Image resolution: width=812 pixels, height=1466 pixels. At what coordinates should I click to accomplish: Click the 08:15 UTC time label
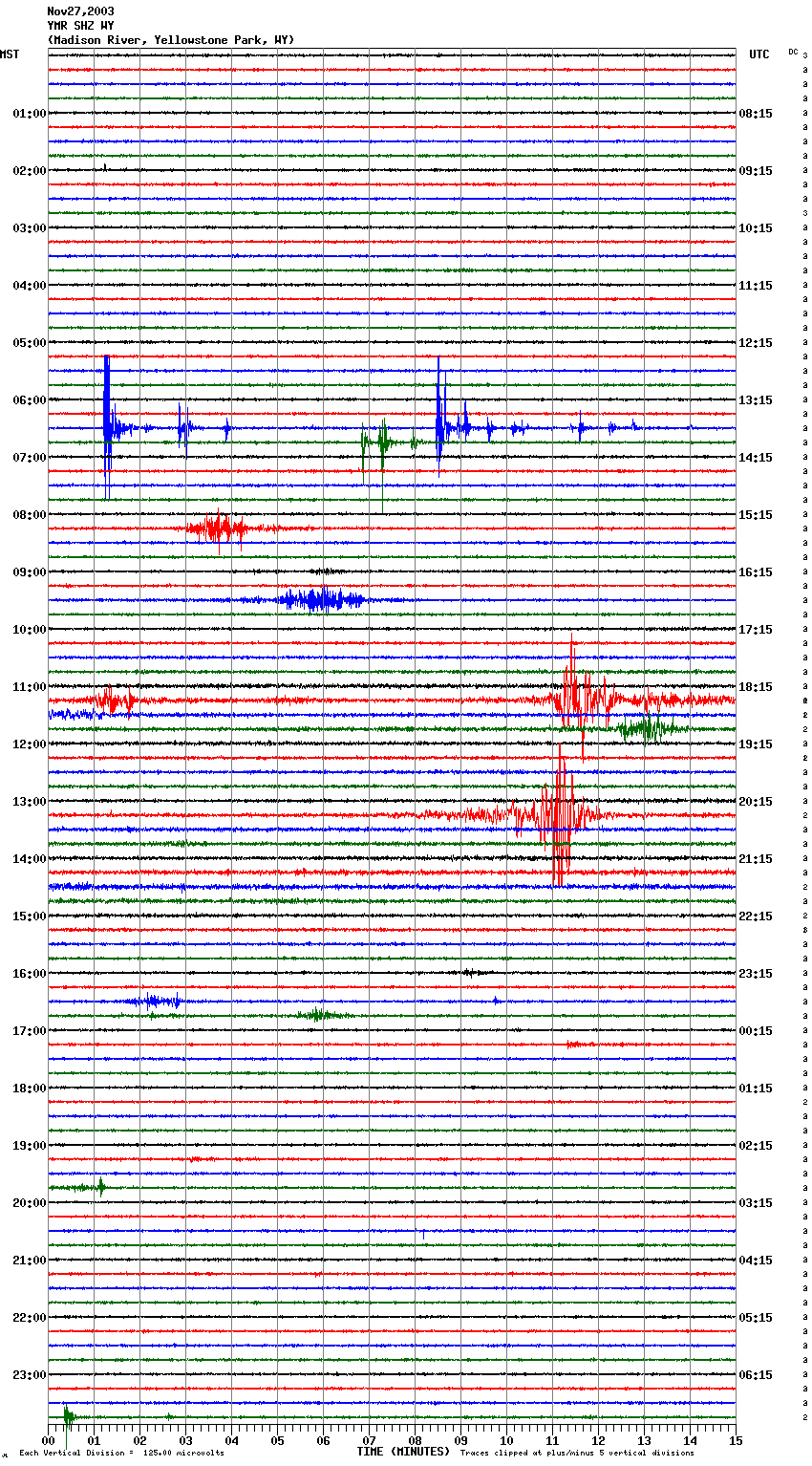click(756, 114)
